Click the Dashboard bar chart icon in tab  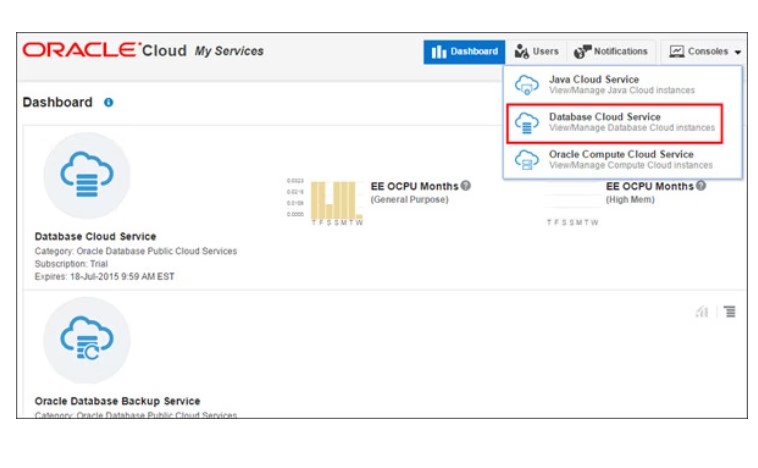click(438, 52)
